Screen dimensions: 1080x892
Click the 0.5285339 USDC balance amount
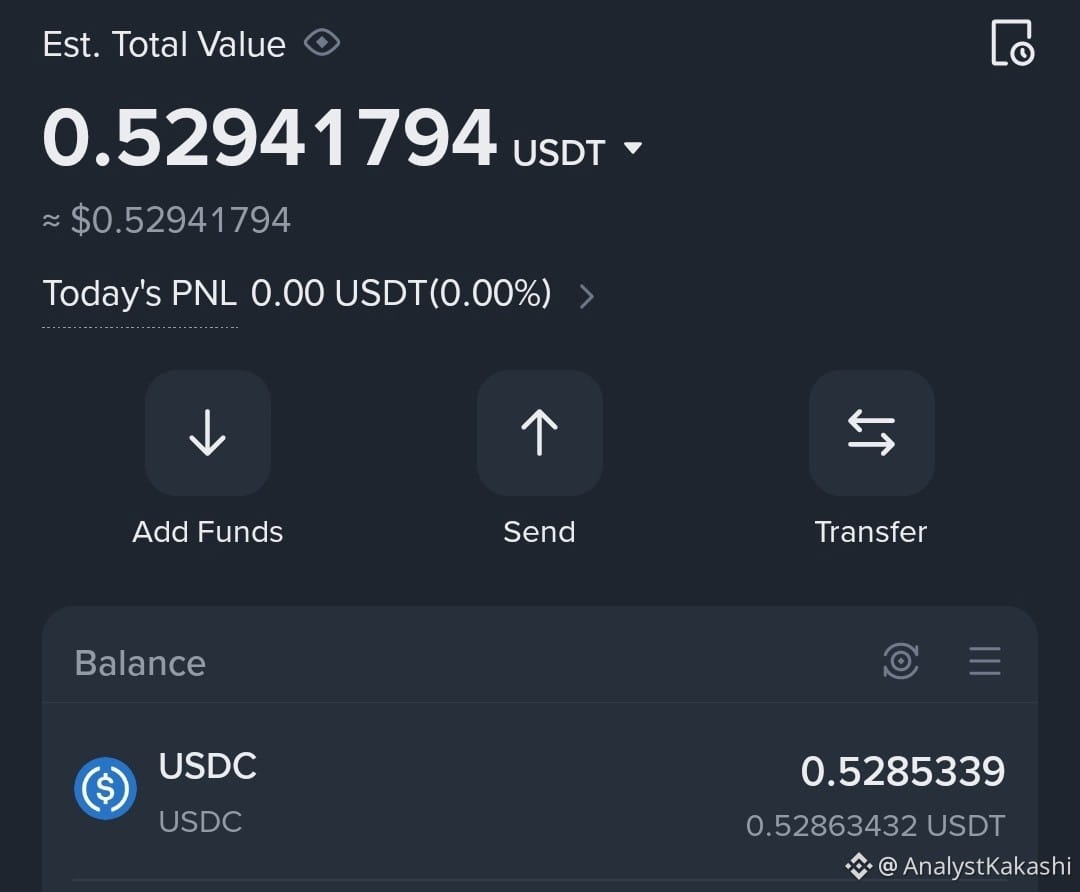tap(903, 771)
